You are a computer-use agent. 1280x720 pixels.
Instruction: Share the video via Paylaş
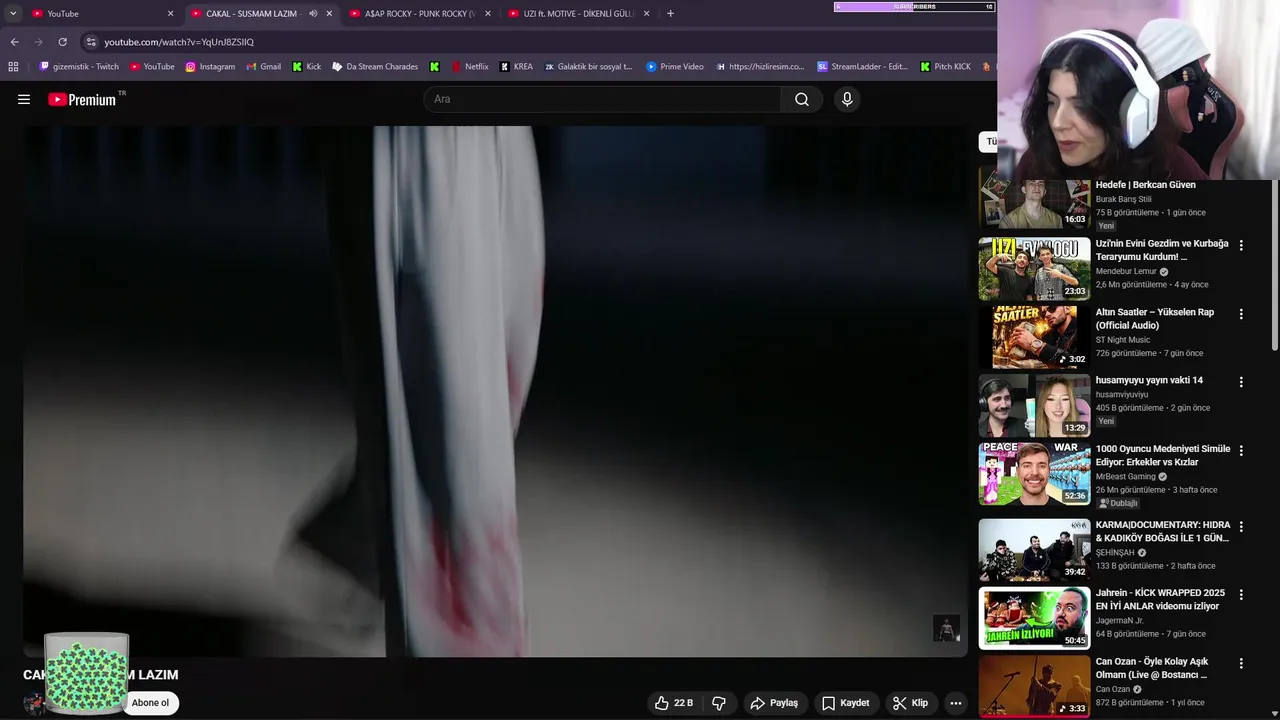(774, 703)
